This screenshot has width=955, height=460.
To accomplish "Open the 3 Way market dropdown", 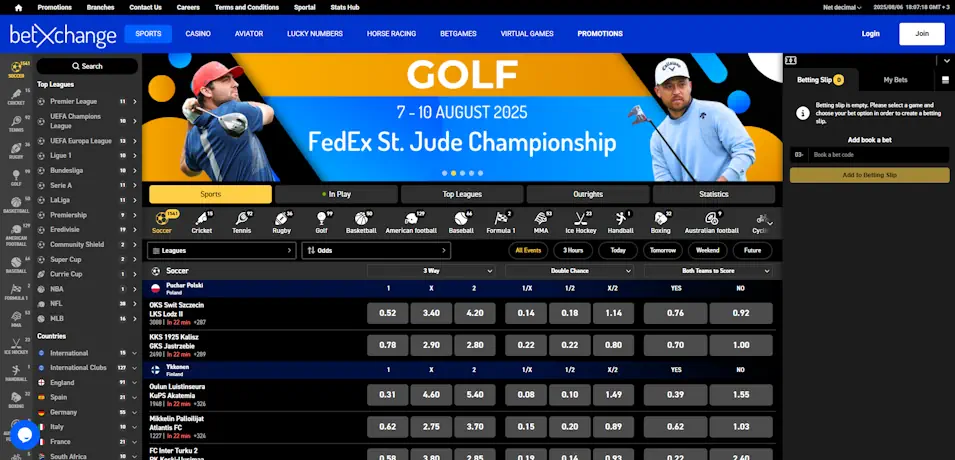I will [431, 271].
